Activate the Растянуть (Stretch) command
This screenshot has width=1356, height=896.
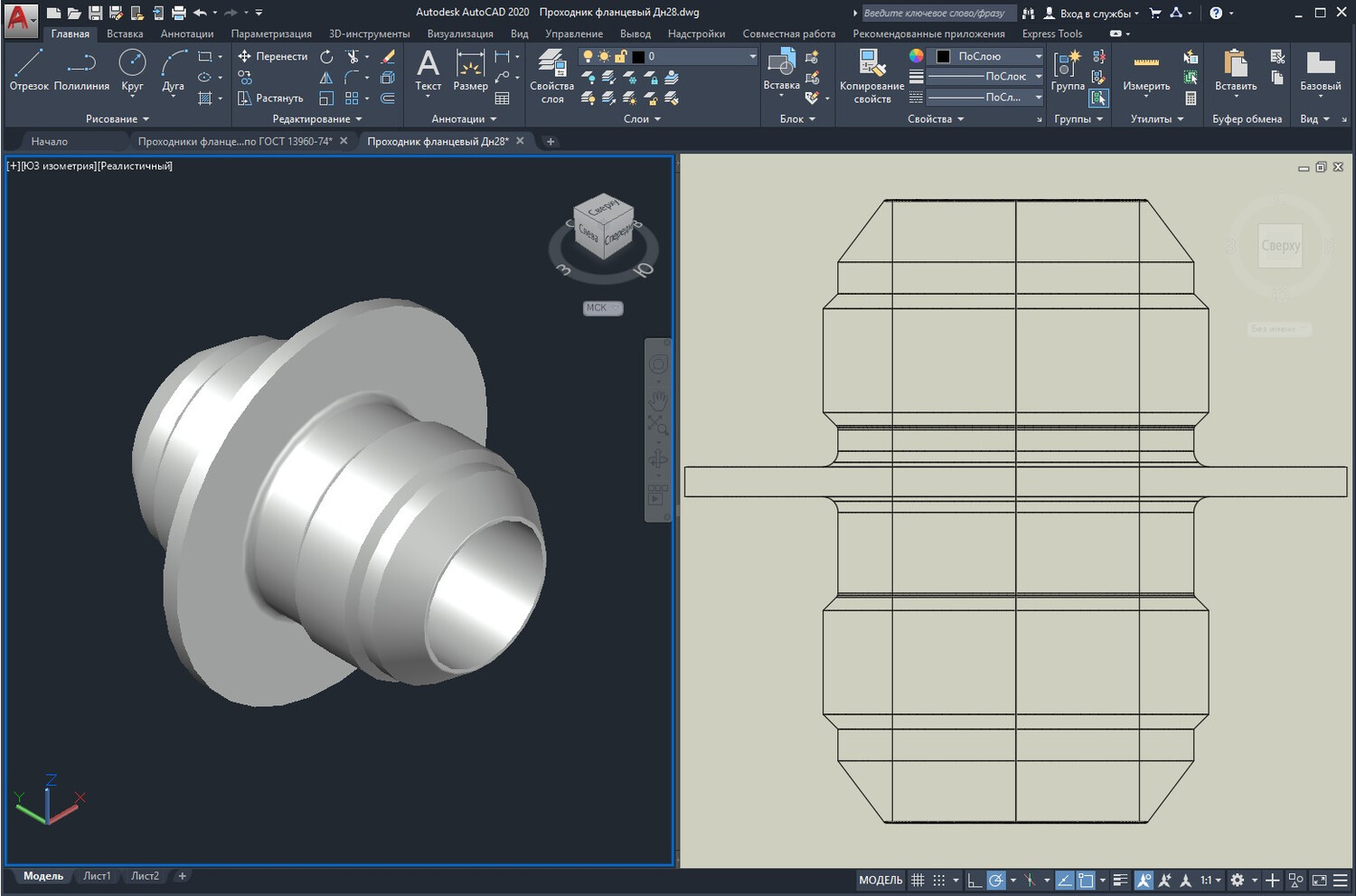pos(270,98)
